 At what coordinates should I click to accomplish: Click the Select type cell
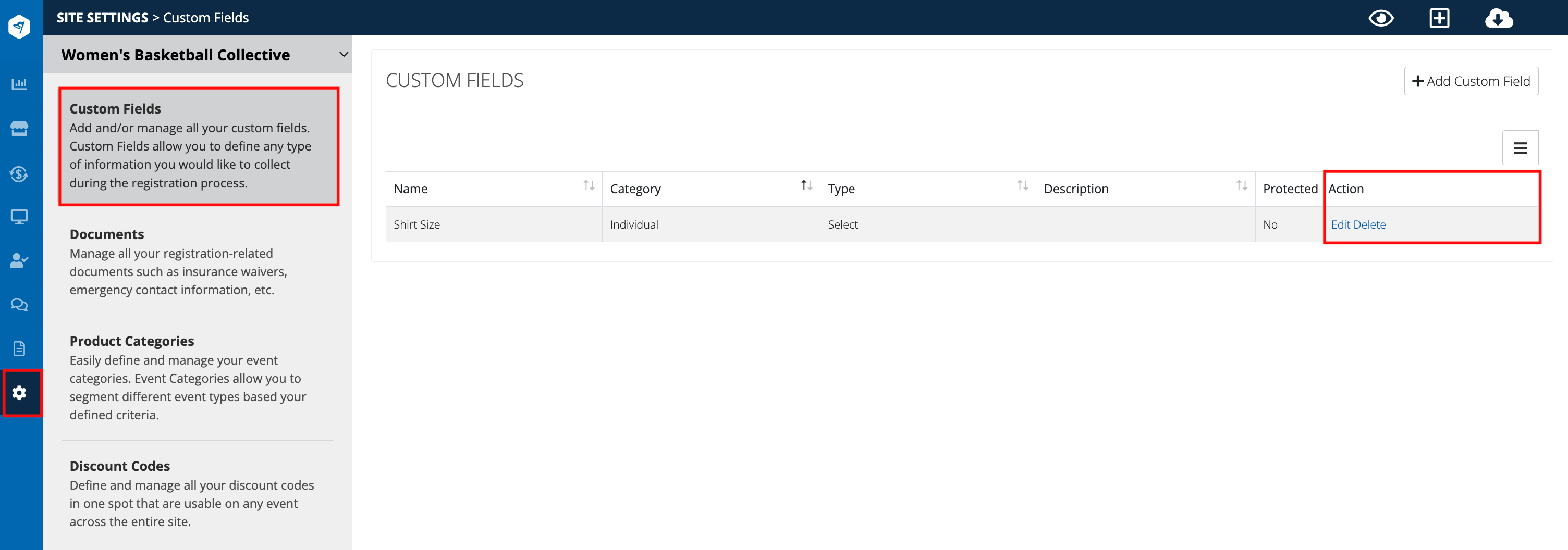pos(928,224)
